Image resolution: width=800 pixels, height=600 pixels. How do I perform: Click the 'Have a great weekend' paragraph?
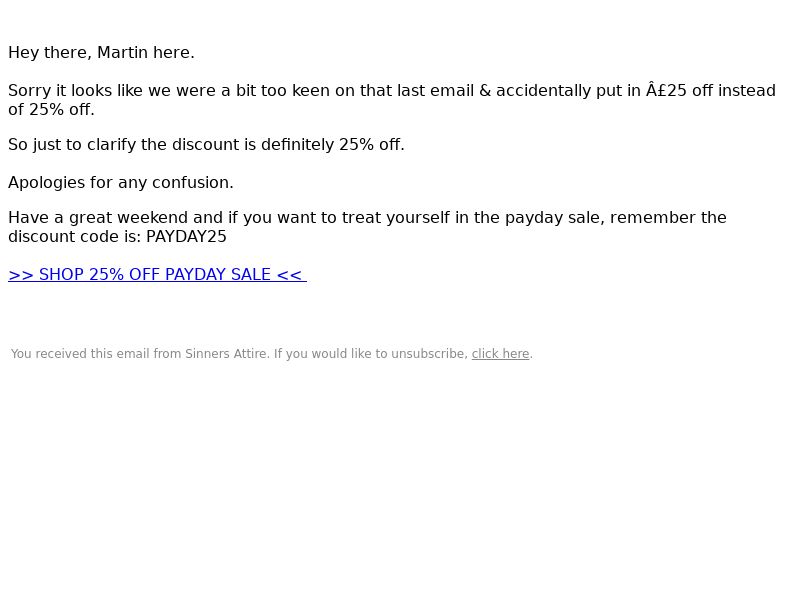(x=367, y=227)
